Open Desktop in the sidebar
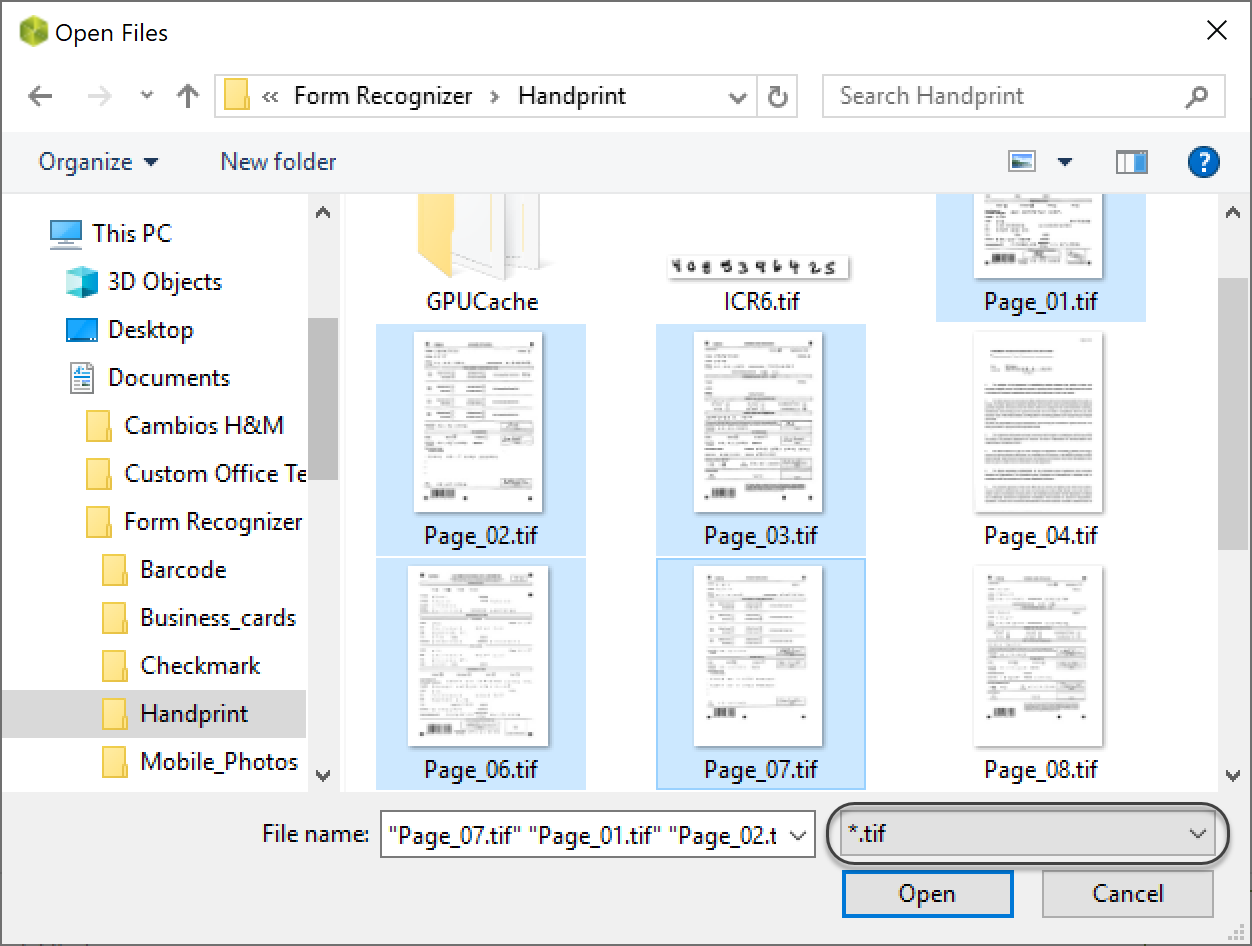Screen dimensions: 1252x946 click(150, 330)
